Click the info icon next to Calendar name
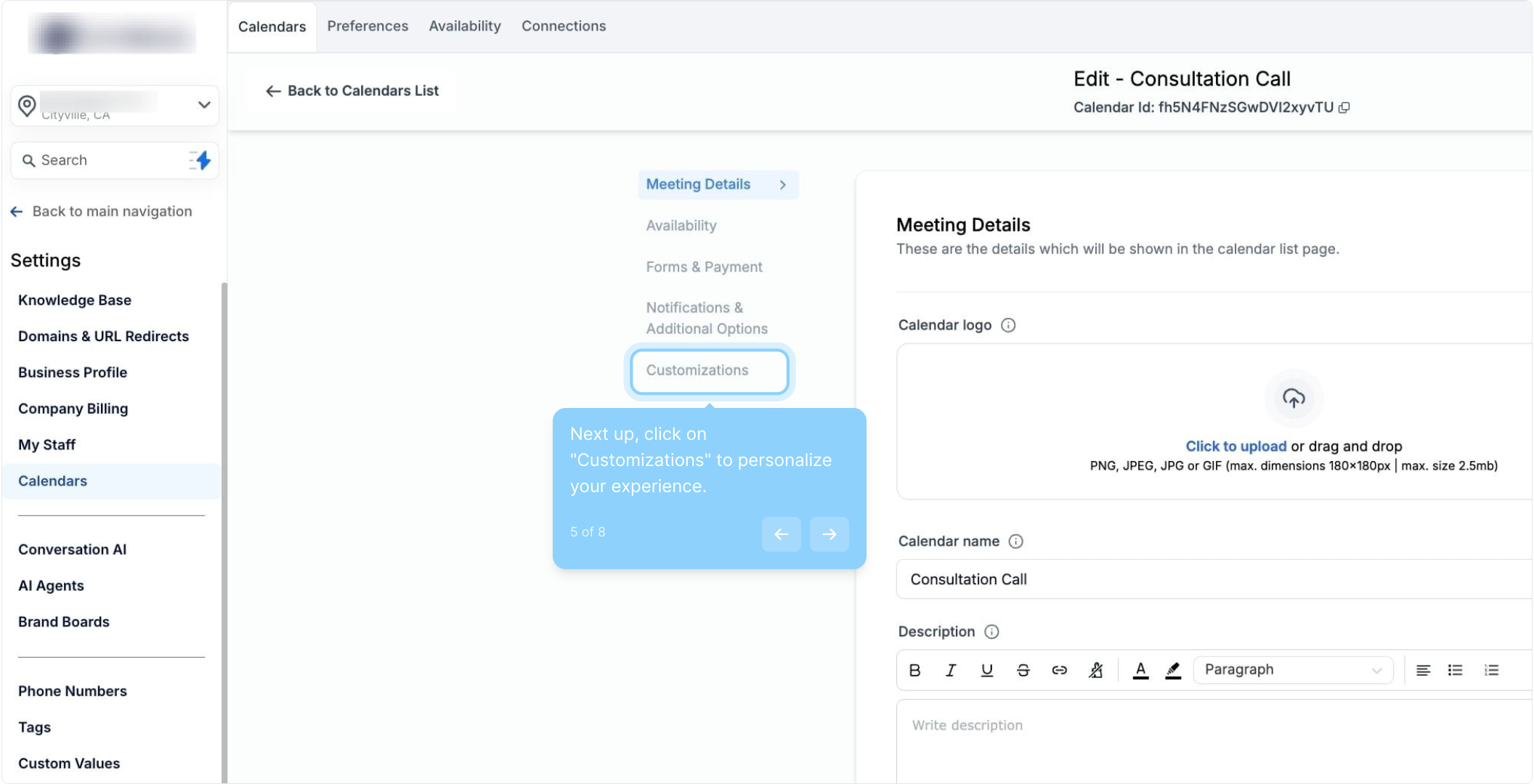The image size is (1534, 784). [x=1015, y=542]
